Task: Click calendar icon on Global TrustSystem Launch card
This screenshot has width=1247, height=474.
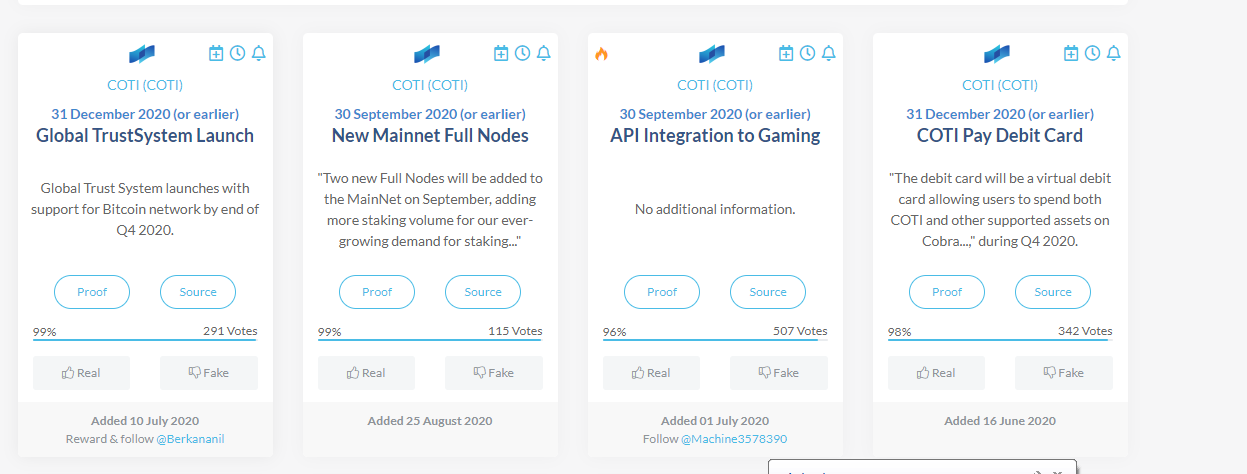Action: pyautogui.click(x=216, y=53)
